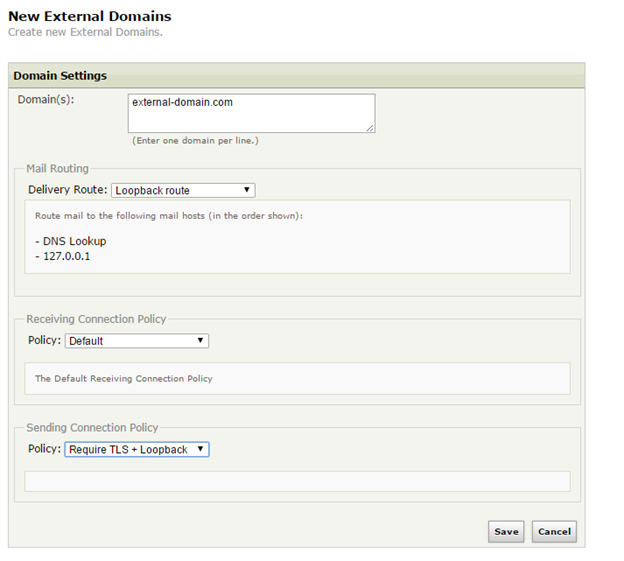Select the Domain Settings section header
This screenshot has height=561, width=624.
pyautogui.click(x=60, y=76)
